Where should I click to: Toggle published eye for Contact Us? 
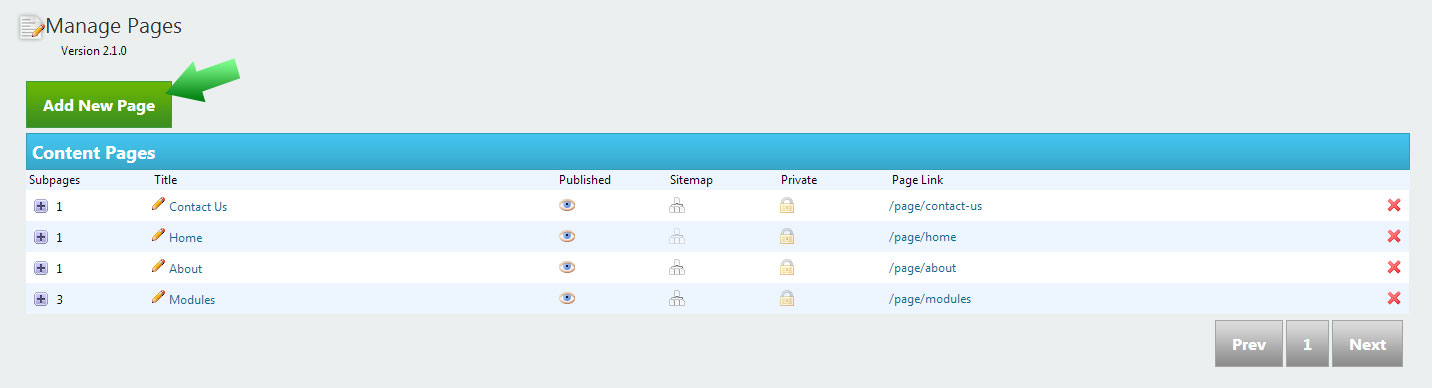(567, 205)
